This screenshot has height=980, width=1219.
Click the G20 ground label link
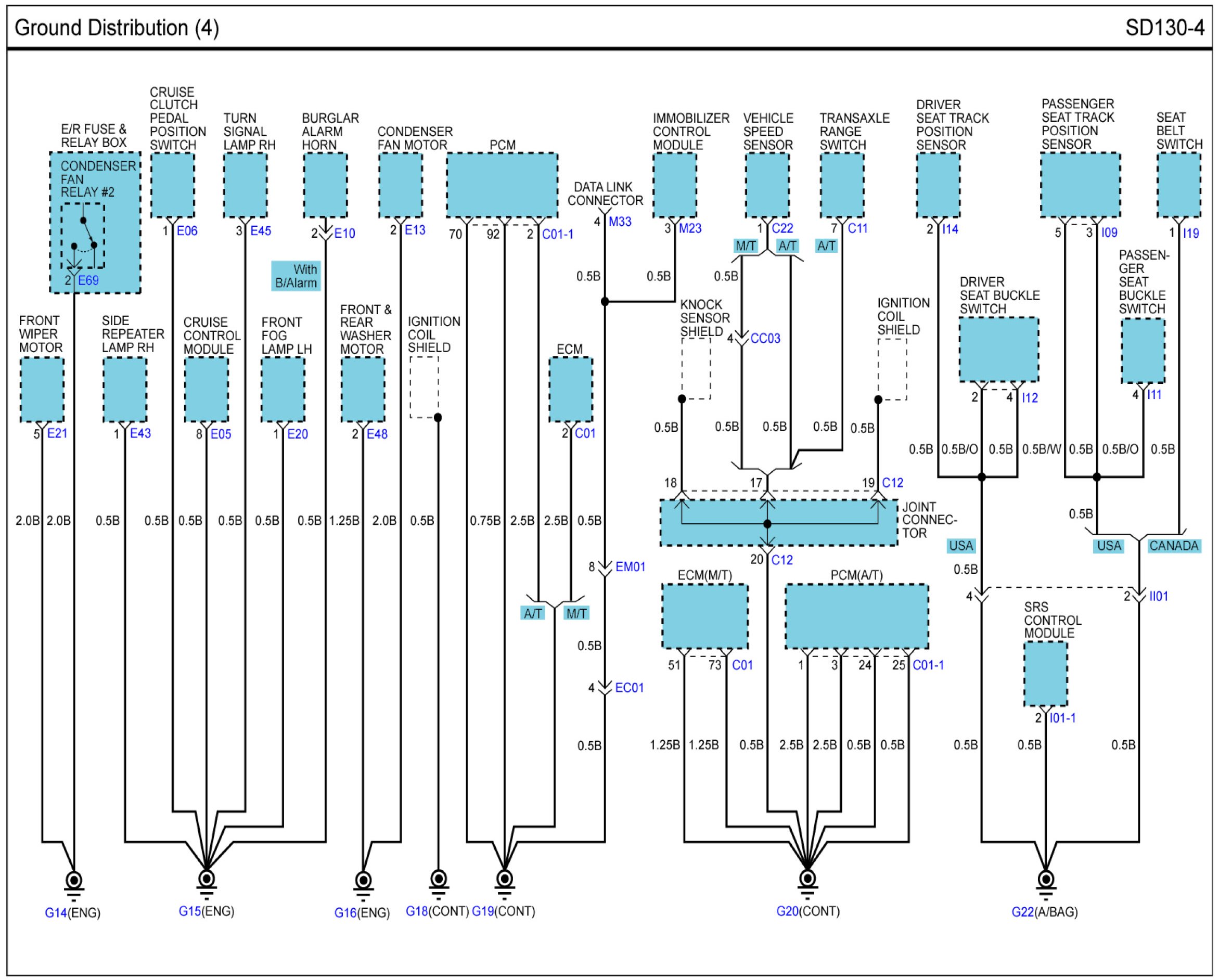(787, 911)
